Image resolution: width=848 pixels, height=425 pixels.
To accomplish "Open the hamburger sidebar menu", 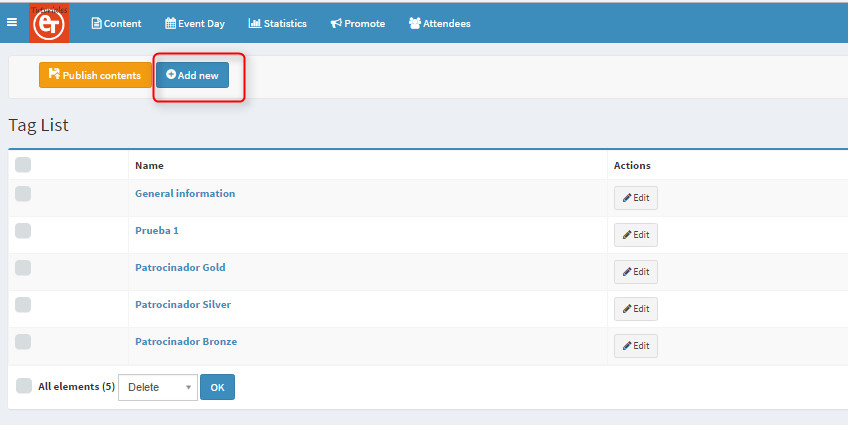I will click(12, 22).
